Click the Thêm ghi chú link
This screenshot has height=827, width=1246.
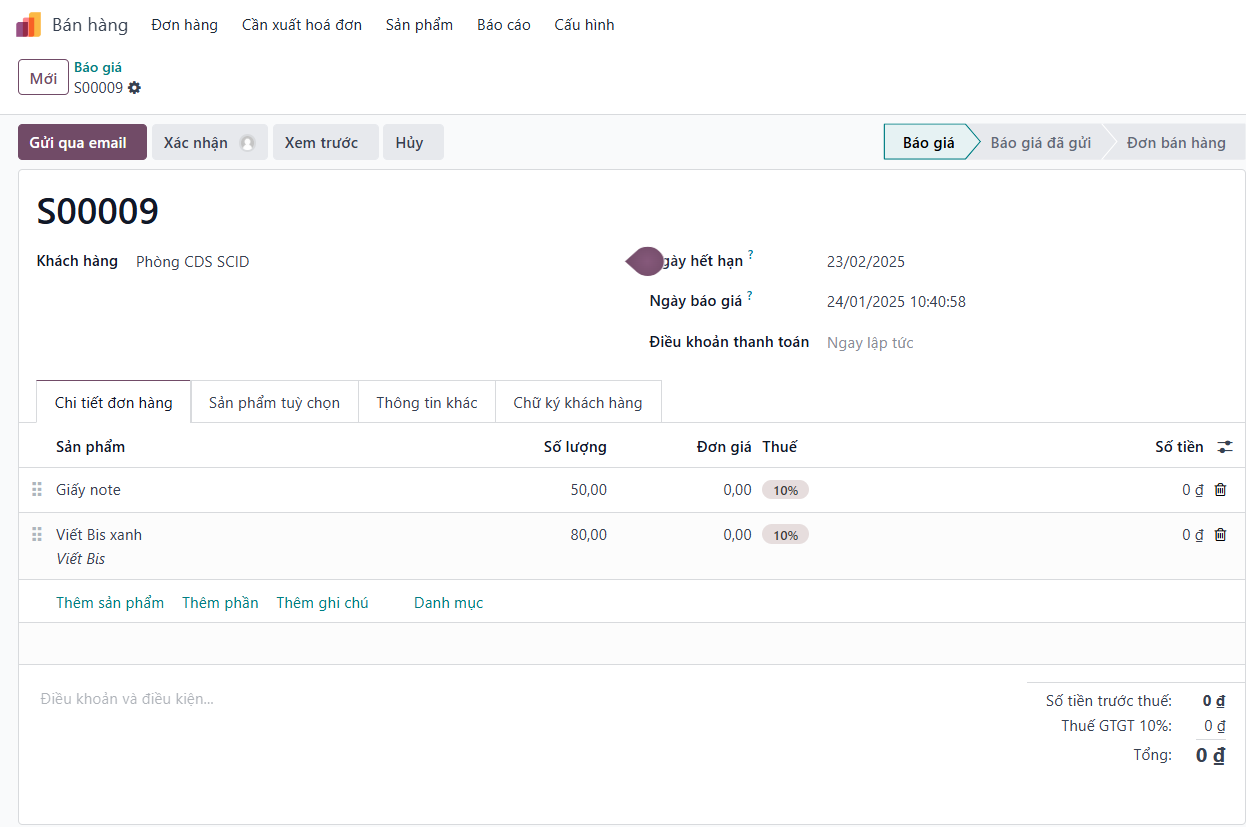pos(322,603)
